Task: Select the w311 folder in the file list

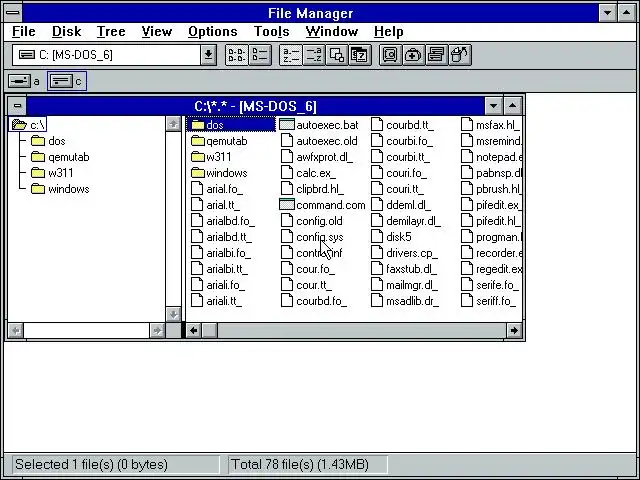Action: pyautogui.click(x=211, y=157)
